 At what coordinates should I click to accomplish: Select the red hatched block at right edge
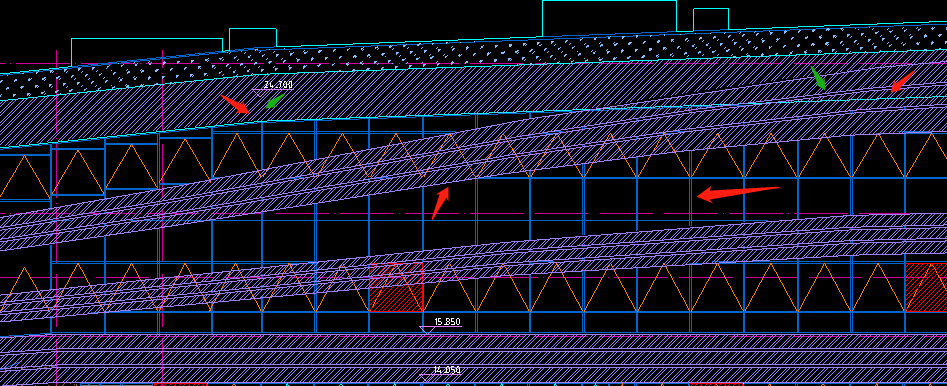click(x=926, y=287)
